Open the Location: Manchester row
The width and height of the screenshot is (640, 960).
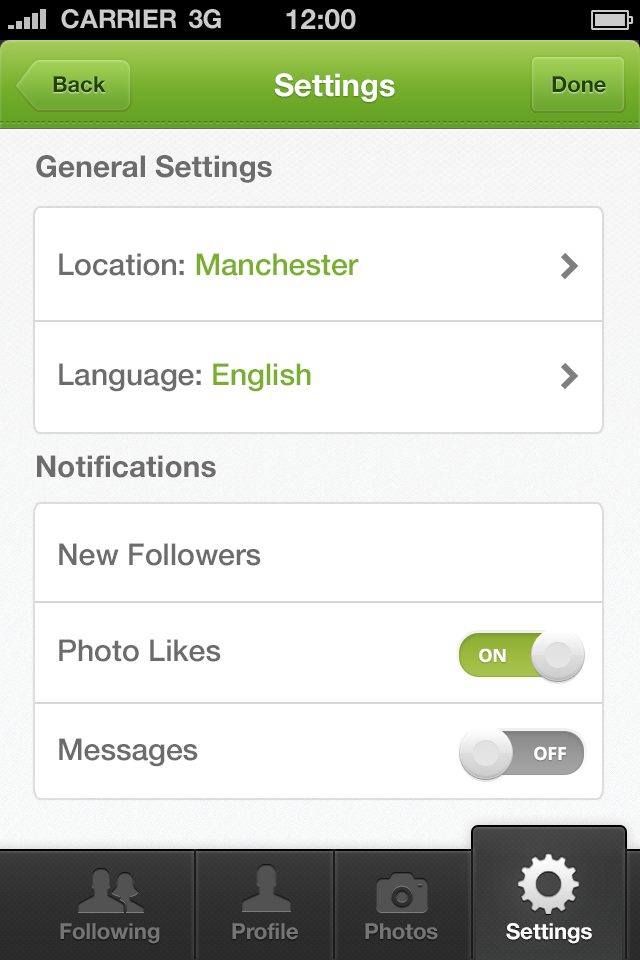pos(318,264)
